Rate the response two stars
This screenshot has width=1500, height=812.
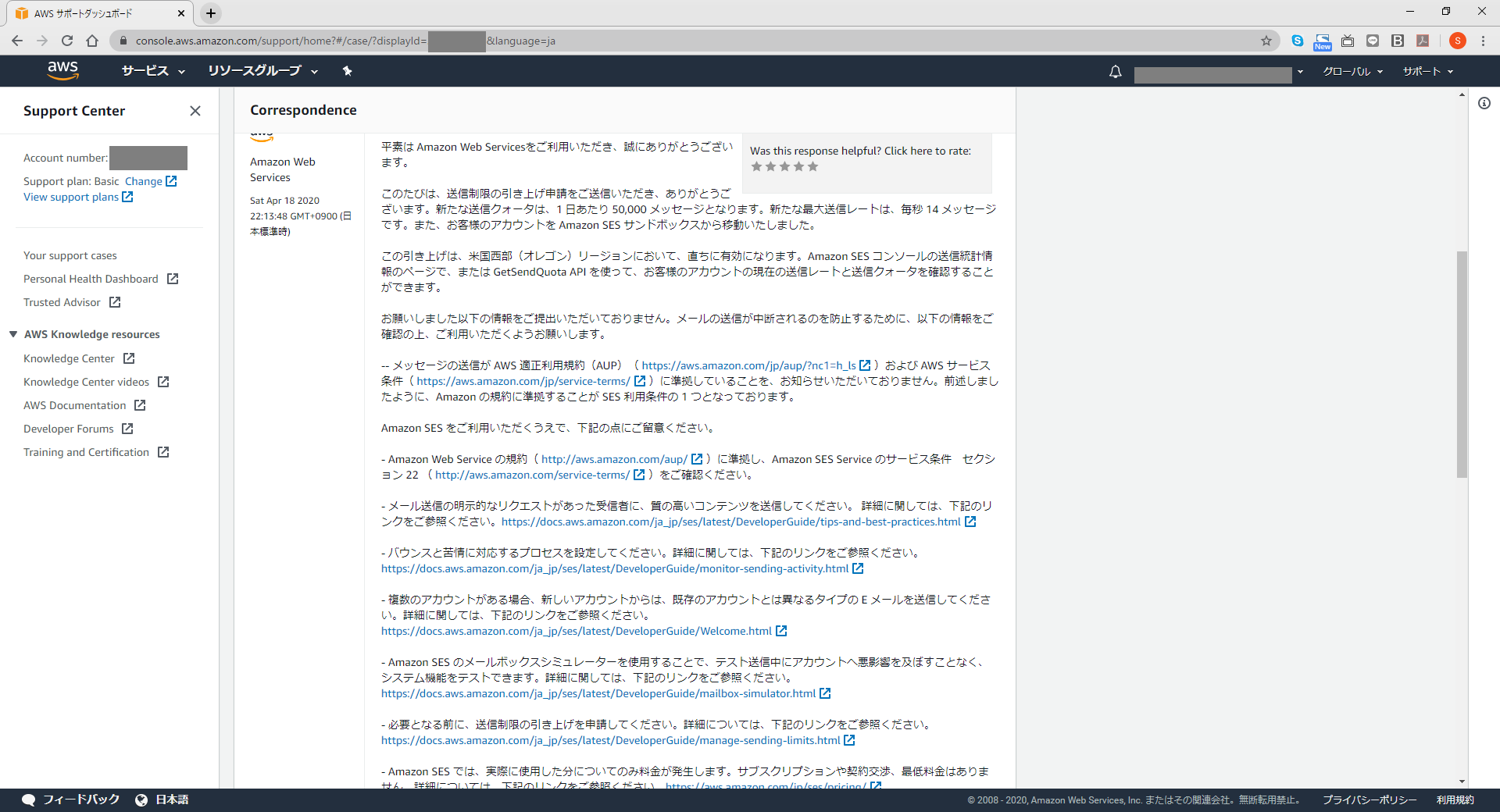point(770,166)
